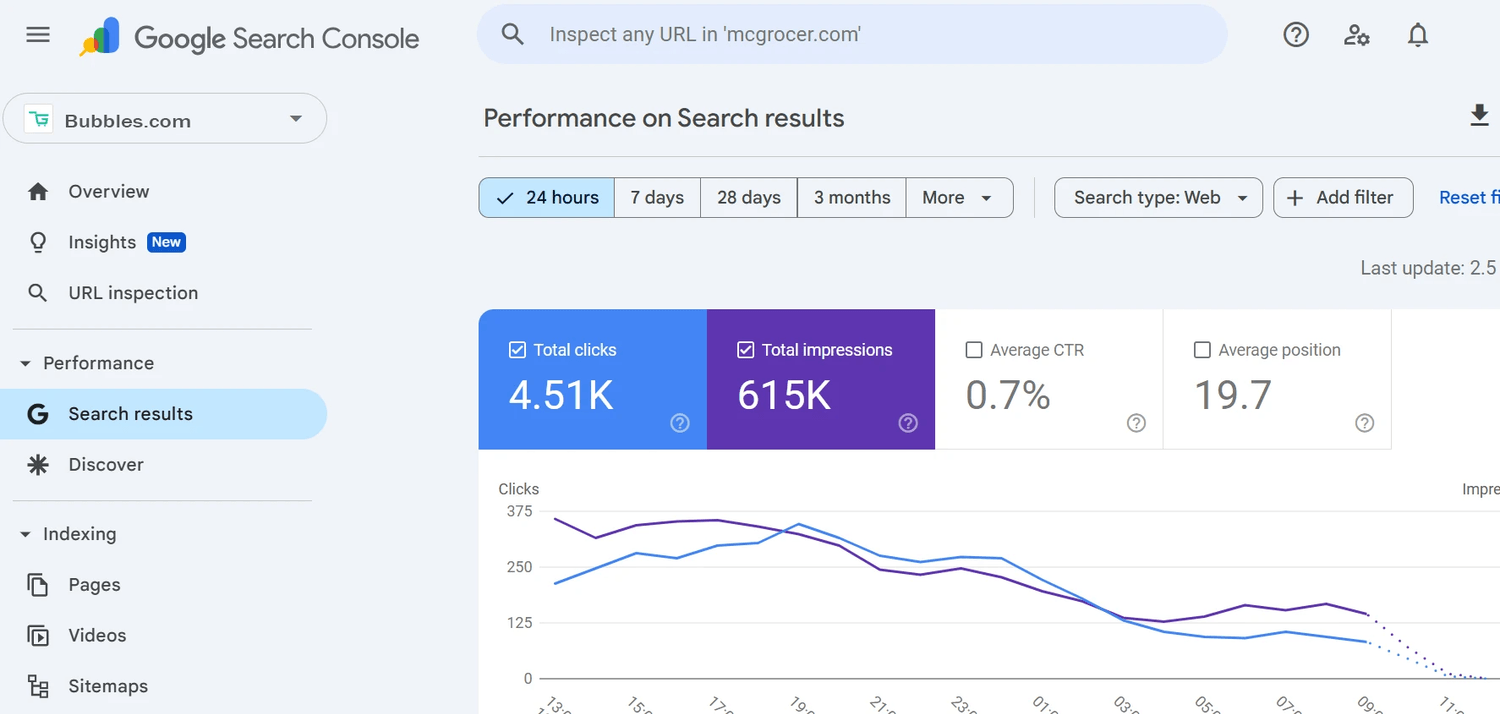The image size is (1500, 714).
Task: Download the performance report via export icon
Action: coord(1480,115)
